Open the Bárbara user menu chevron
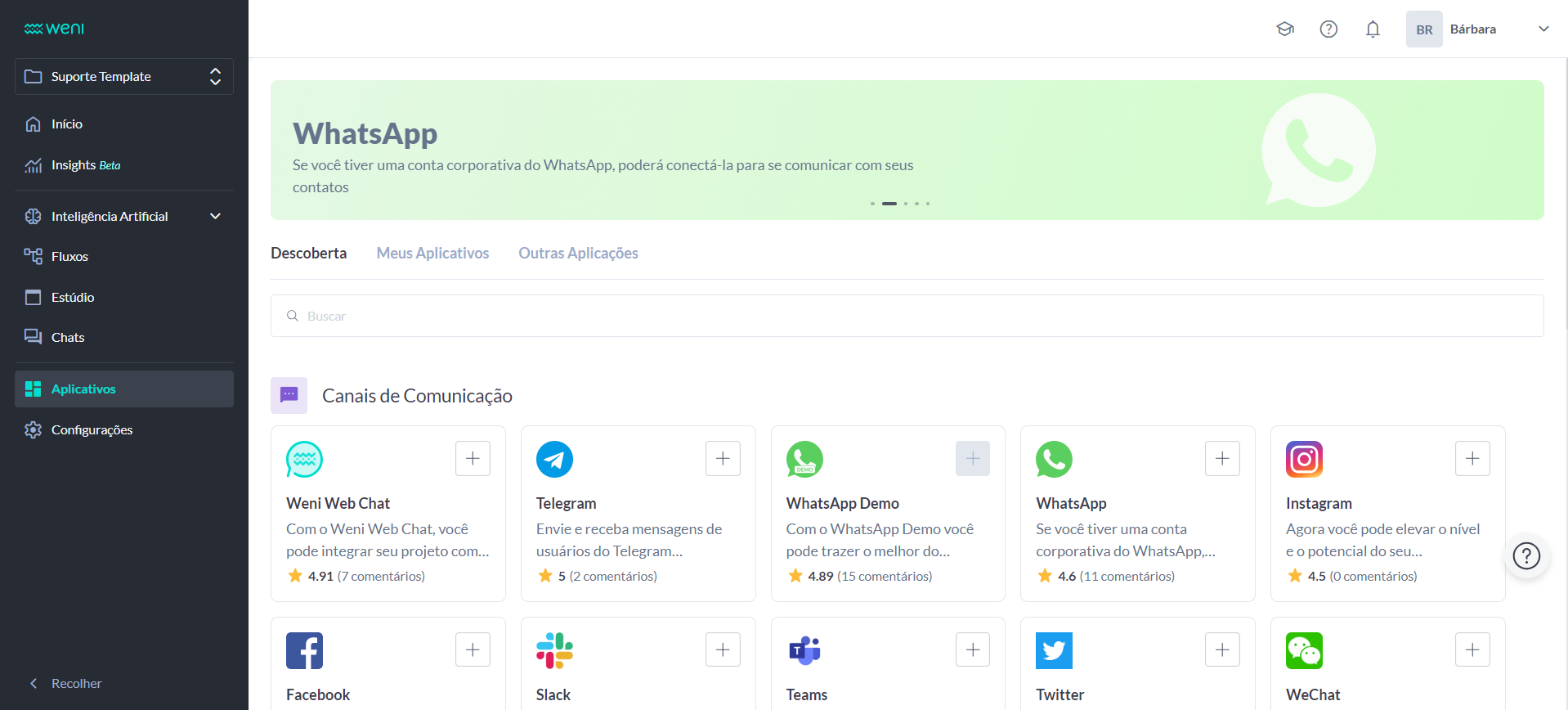 coord(1543,29)
